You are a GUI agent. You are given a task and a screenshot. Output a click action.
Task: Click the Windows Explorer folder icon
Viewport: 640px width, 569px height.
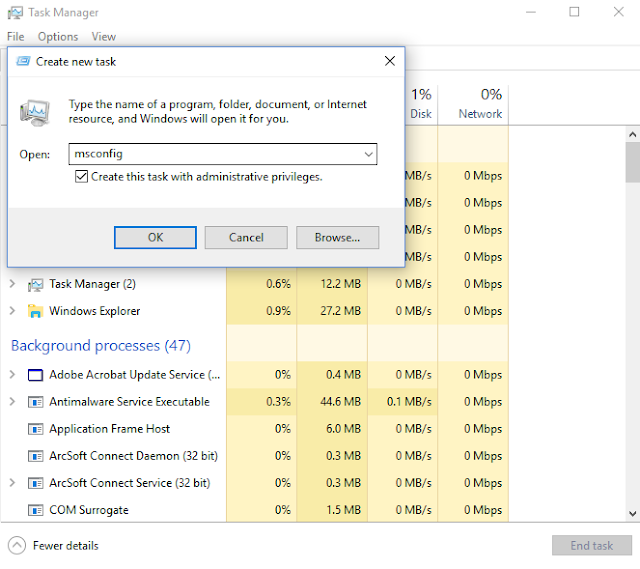point(36,311)
